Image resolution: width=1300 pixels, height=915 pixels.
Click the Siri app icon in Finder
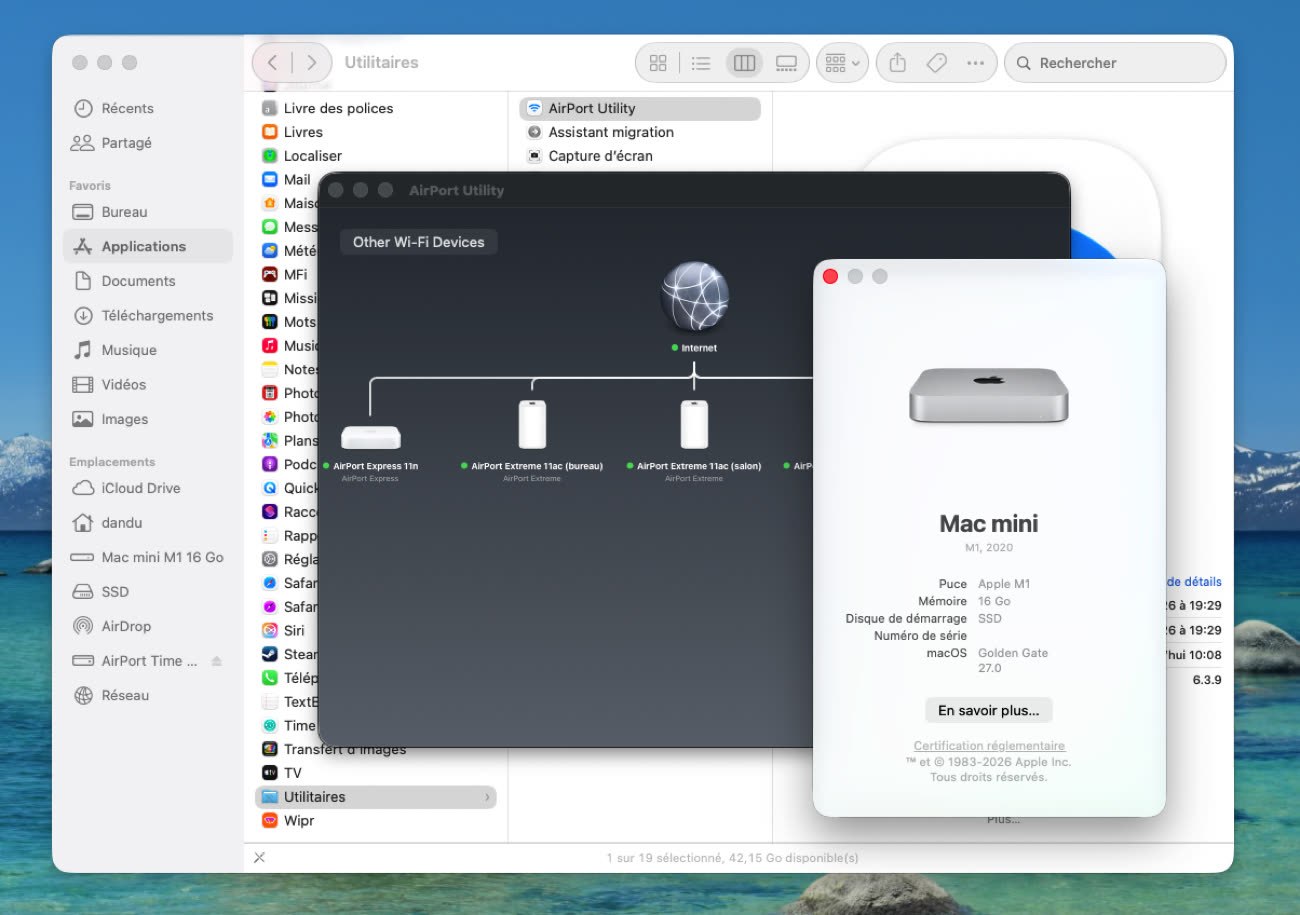tap(269, 630)
